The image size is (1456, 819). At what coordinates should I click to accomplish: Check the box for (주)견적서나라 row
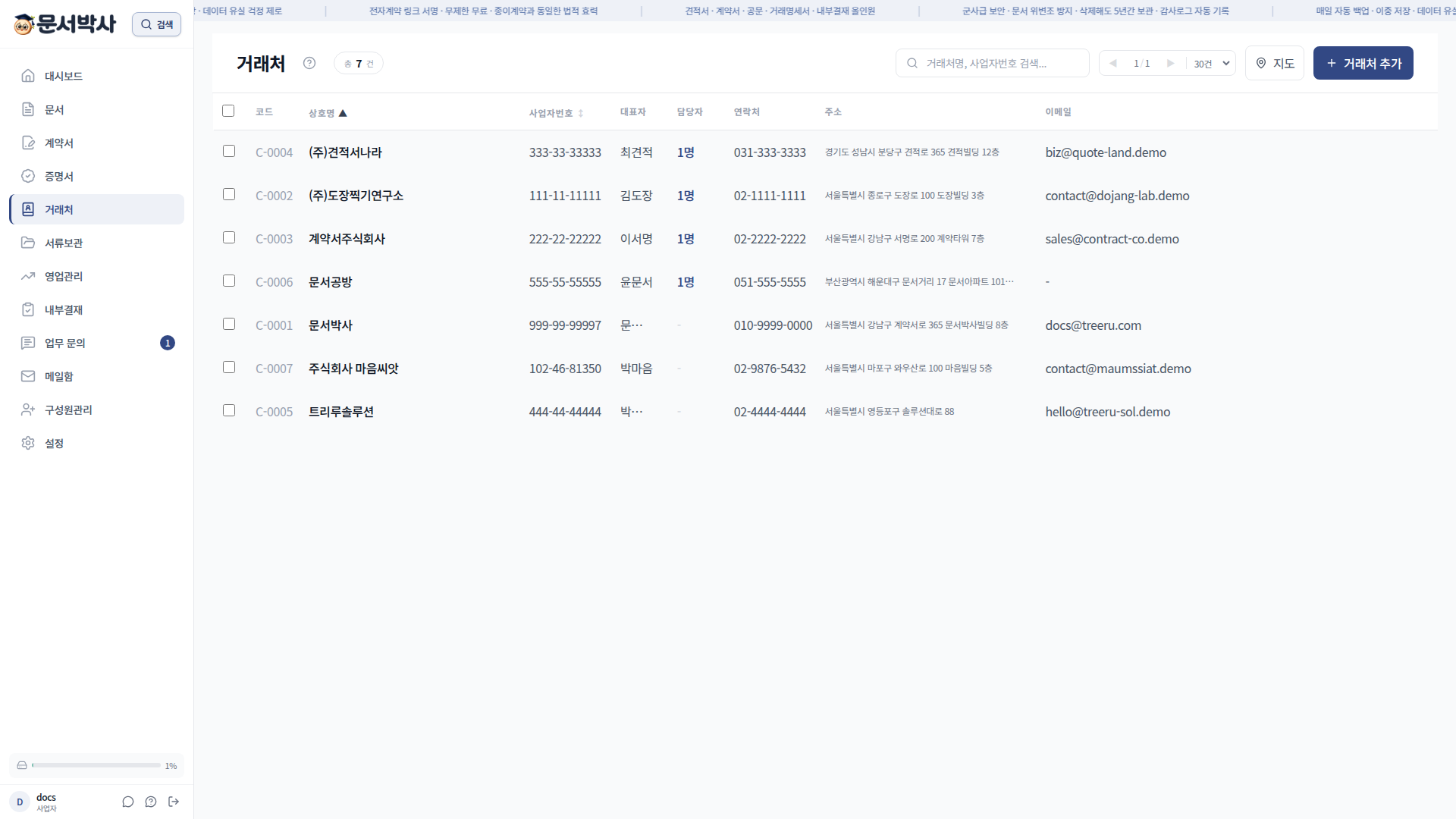click(229, 151)
